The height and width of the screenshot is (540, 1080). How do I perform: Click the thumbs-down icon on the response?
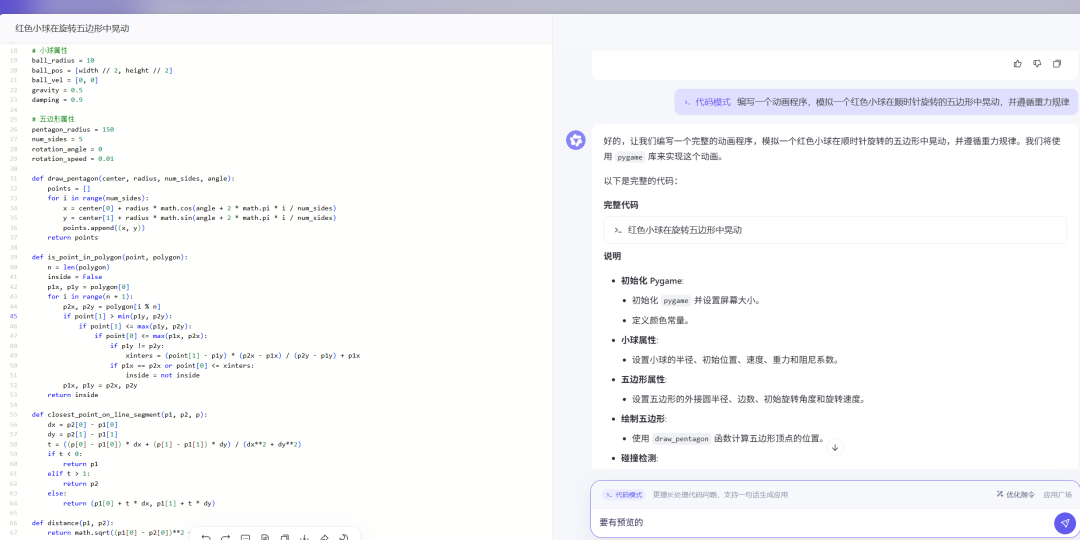click(1037, 64)
